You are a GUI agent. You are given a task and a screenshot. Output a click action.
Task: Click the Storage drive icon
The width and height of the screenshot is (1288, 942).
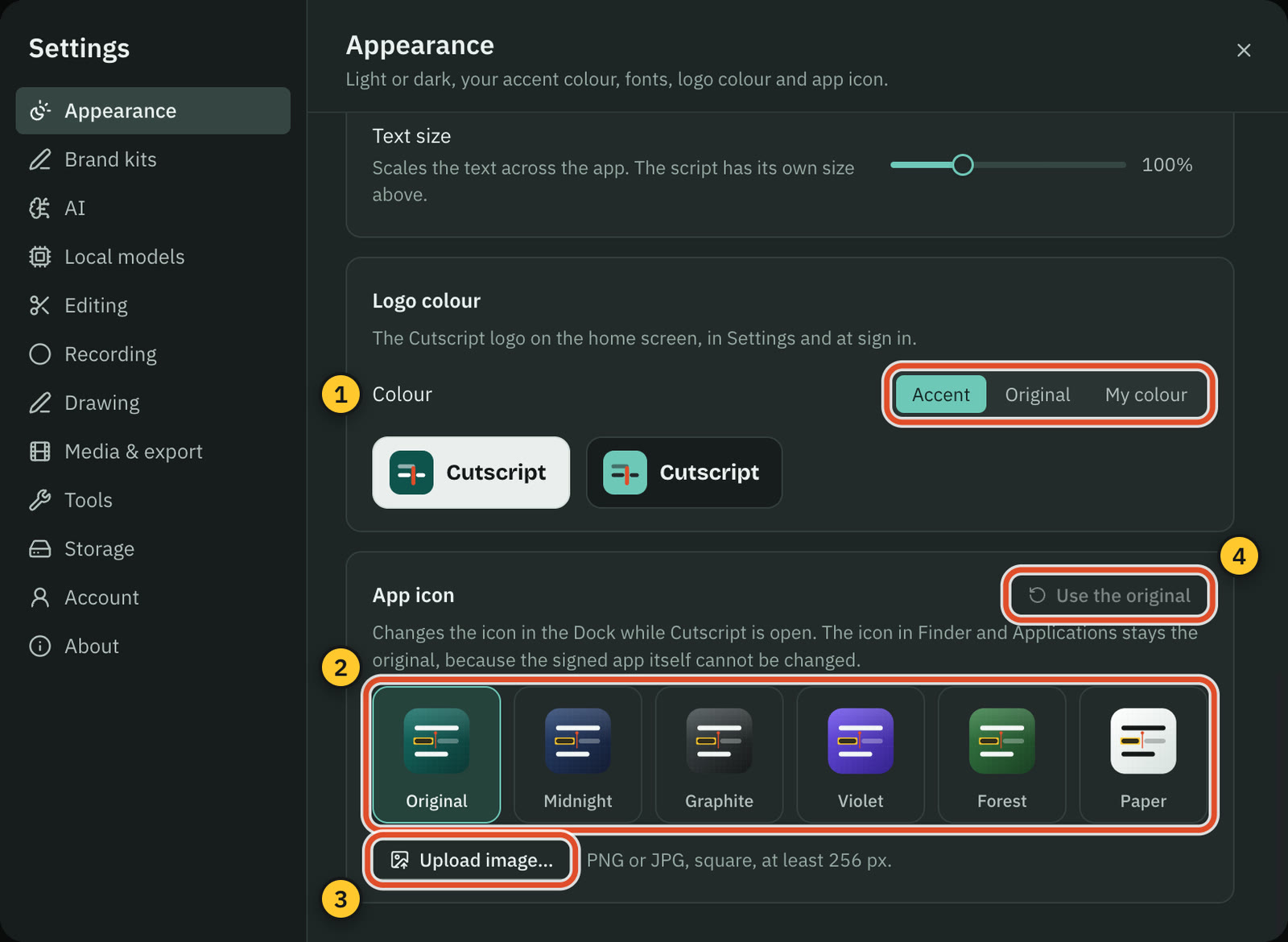pos(39,549)
